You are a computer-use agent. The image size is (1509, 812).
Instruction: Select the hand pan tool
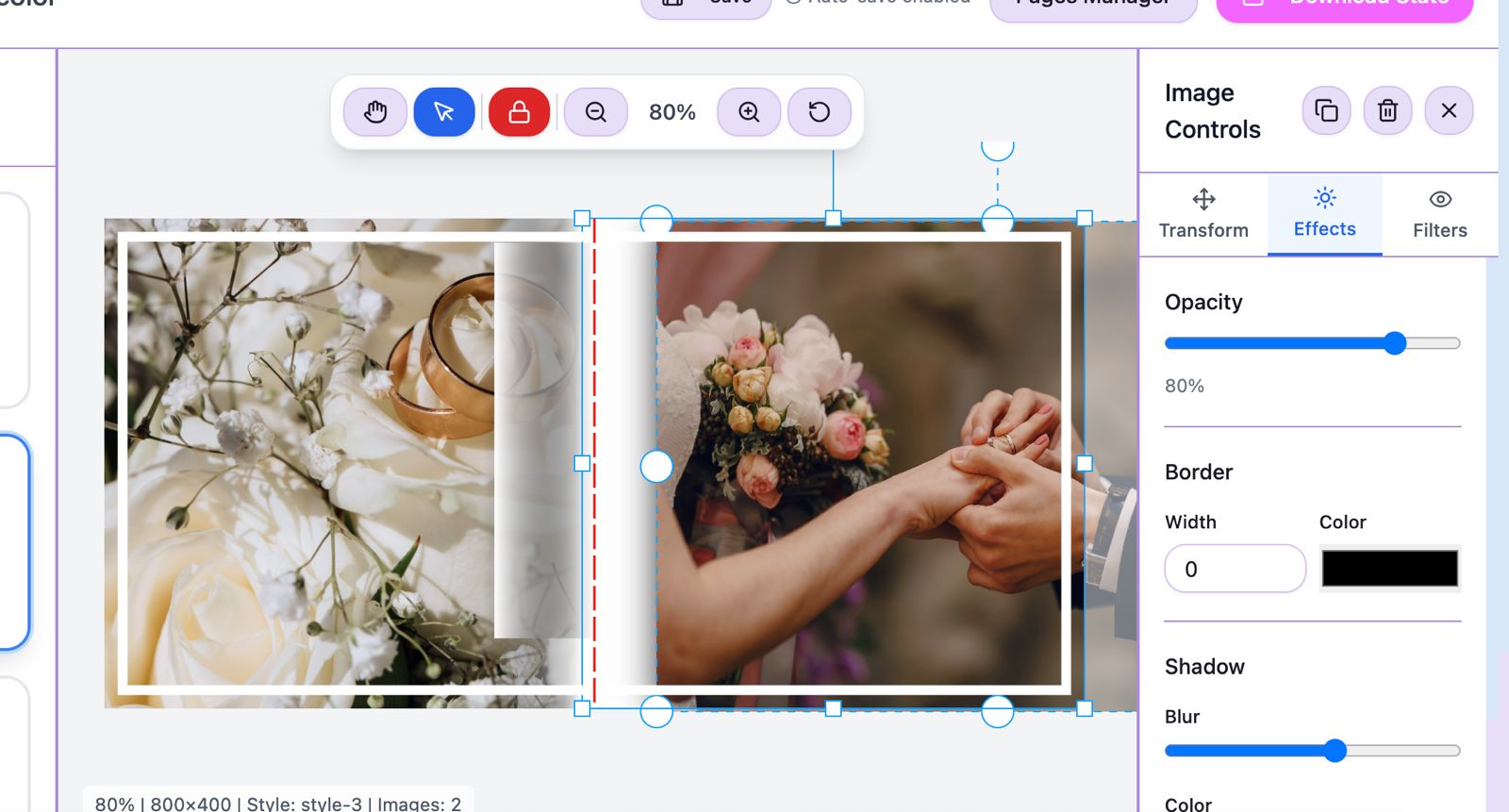375,112
